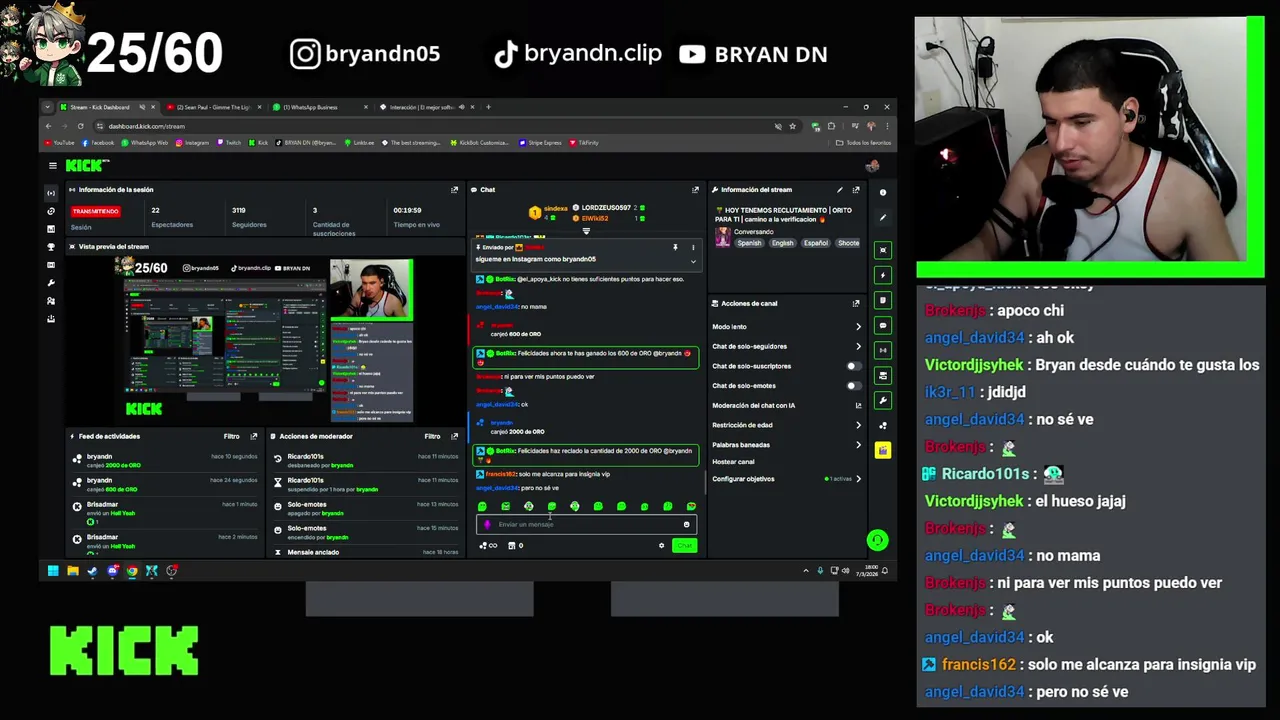Screen dimensions: 1280x720
Task: Expand Restricción de edad options
Action: (858, 425)
